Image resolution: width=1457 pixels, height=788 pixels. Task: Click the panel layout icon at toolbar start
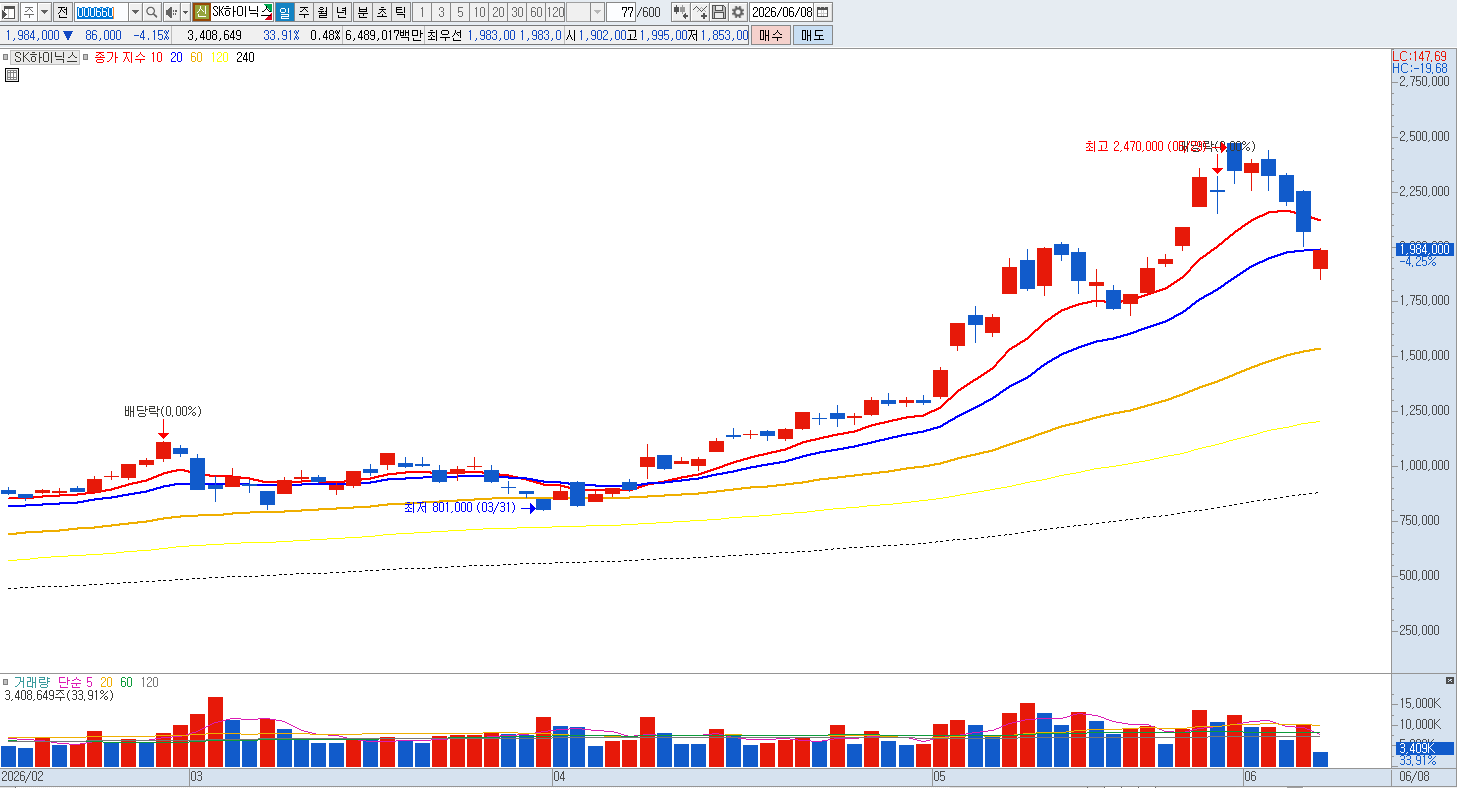point(10,12)
